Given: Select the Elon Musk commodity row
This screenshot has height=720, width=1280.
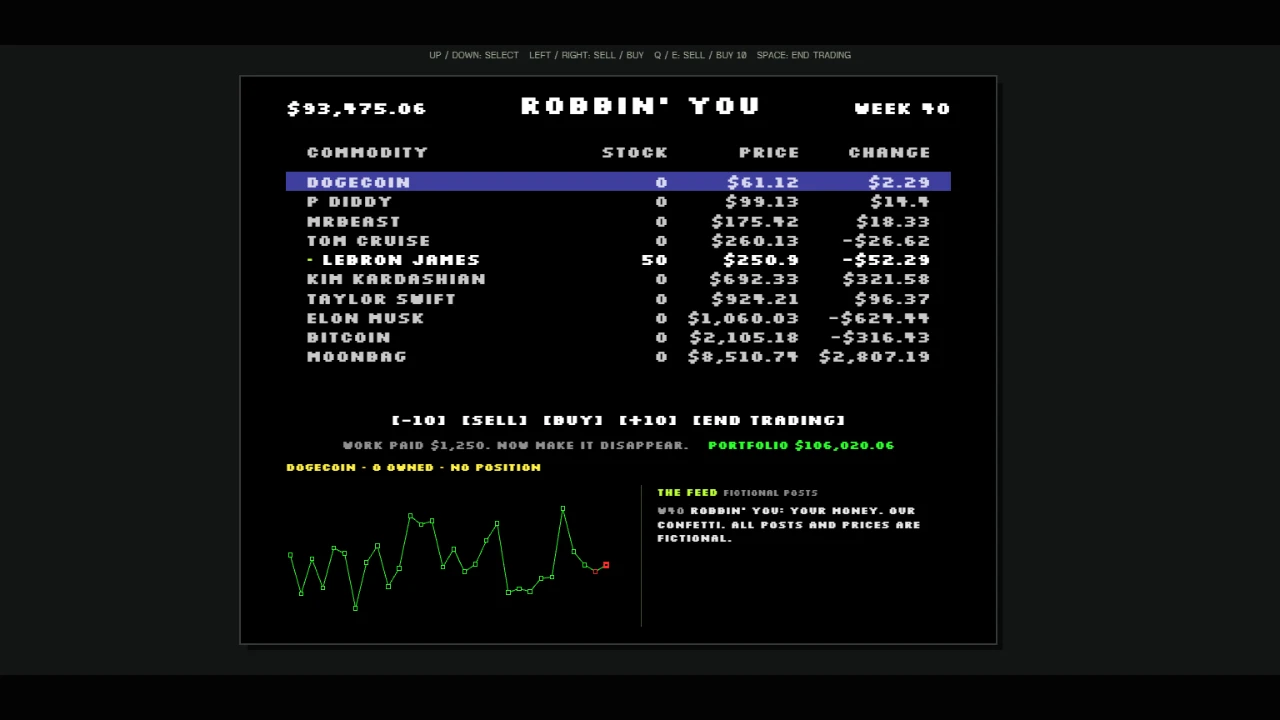Looking at the screenshot, I should pos(618,318).
